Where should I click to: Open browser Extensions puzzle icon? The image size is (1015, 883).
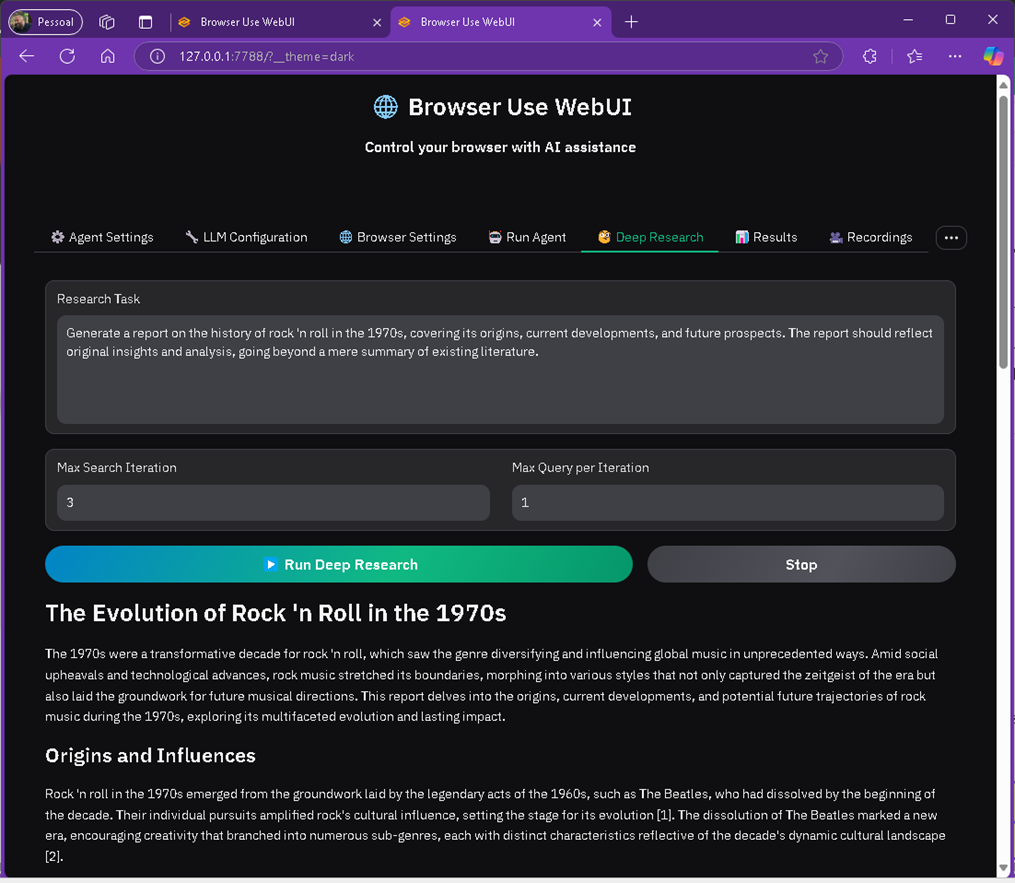click(869, 56)
